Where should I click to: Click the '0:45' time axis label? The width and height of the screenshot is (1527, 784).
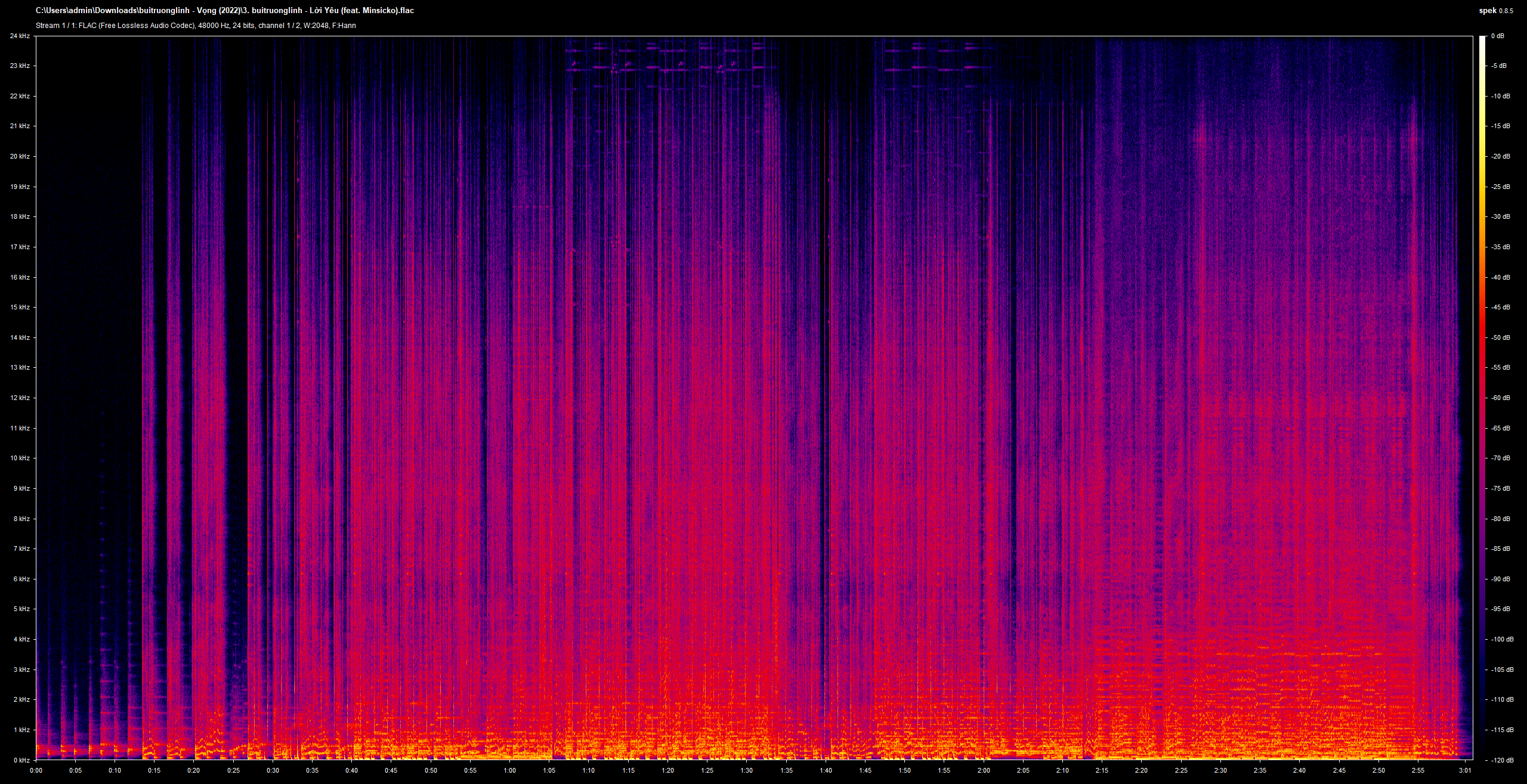click(x=391, y=770)
